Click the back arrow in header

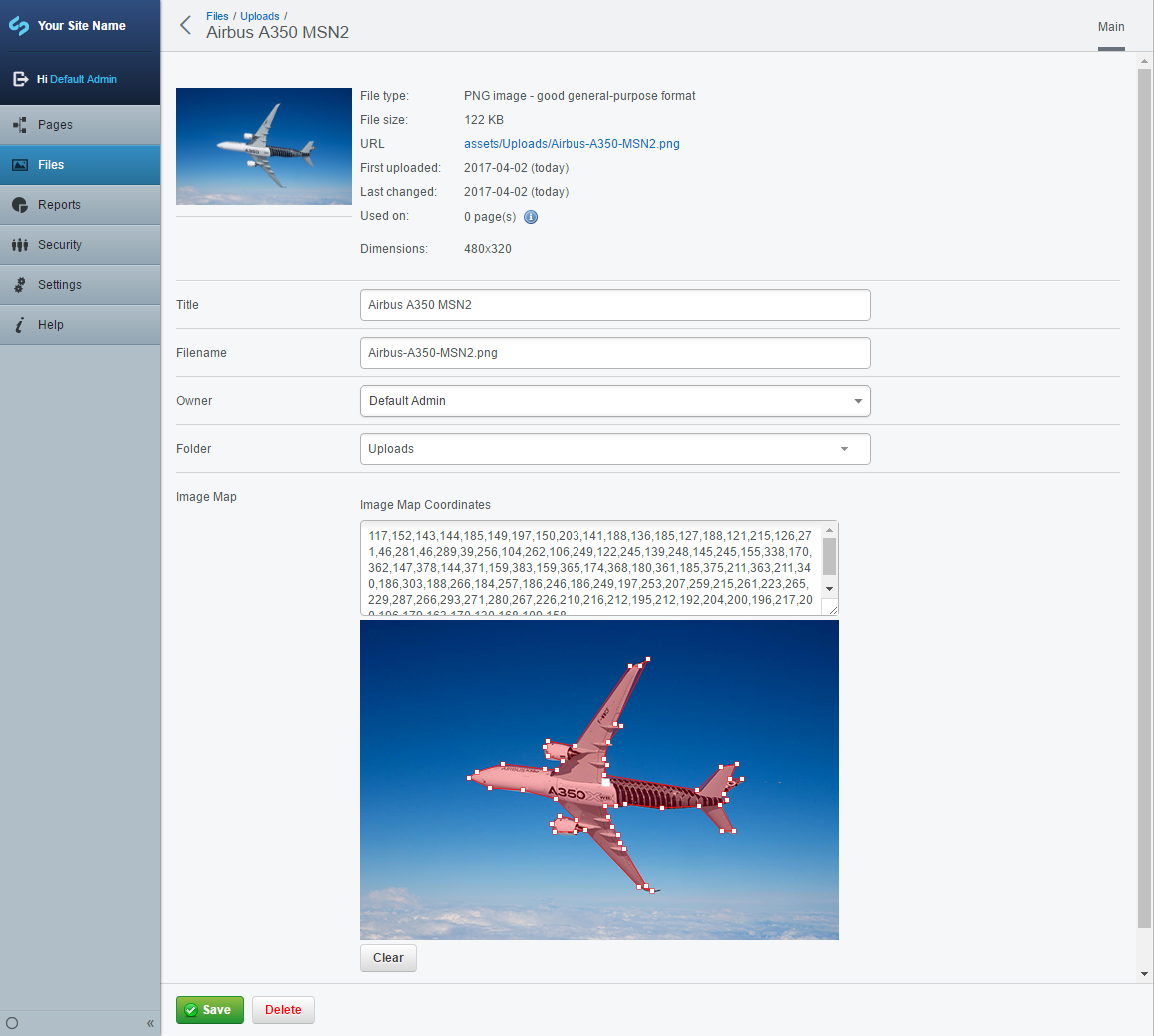(186, 25)
